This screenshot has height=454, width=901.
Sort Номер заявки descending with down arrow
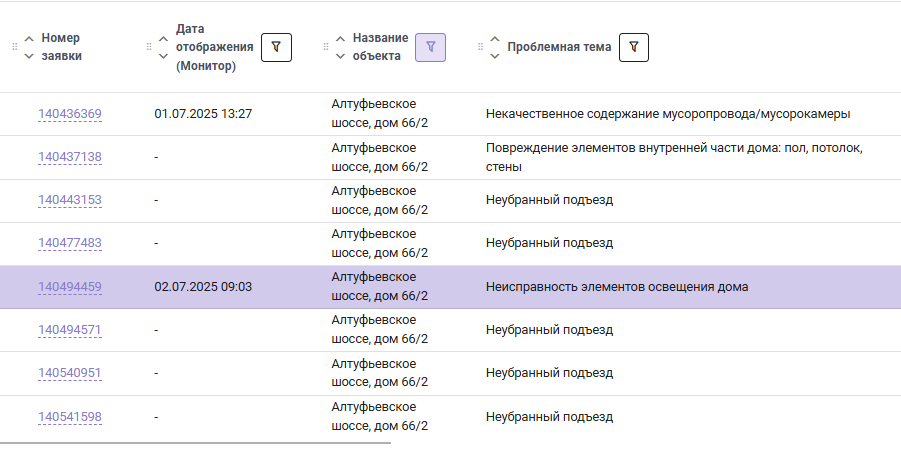pos(29,56)
